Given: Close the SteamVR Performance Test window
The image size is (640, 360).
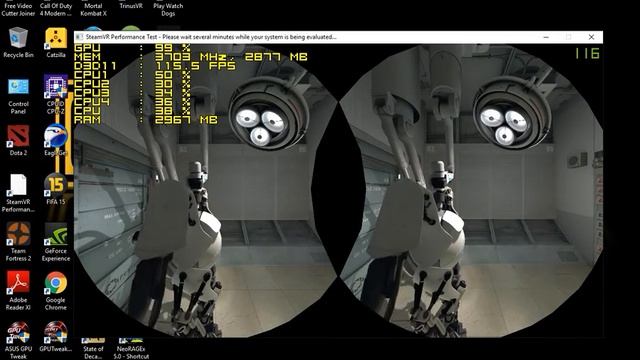Looking at the screenshot, I should point(591,37).
